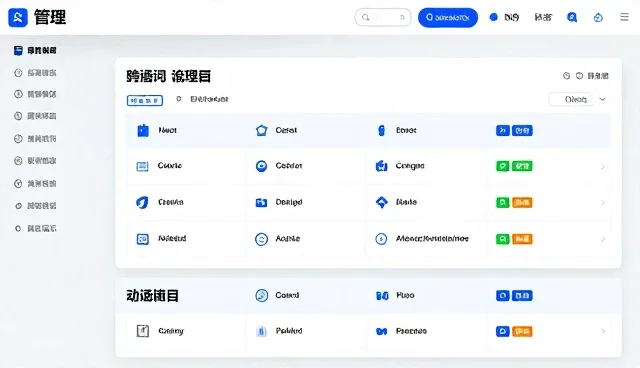Select the small circle option beside the outlined tag
Viewport: 640px width, 368px height.
pyautogui.click(x=178, y=99)
